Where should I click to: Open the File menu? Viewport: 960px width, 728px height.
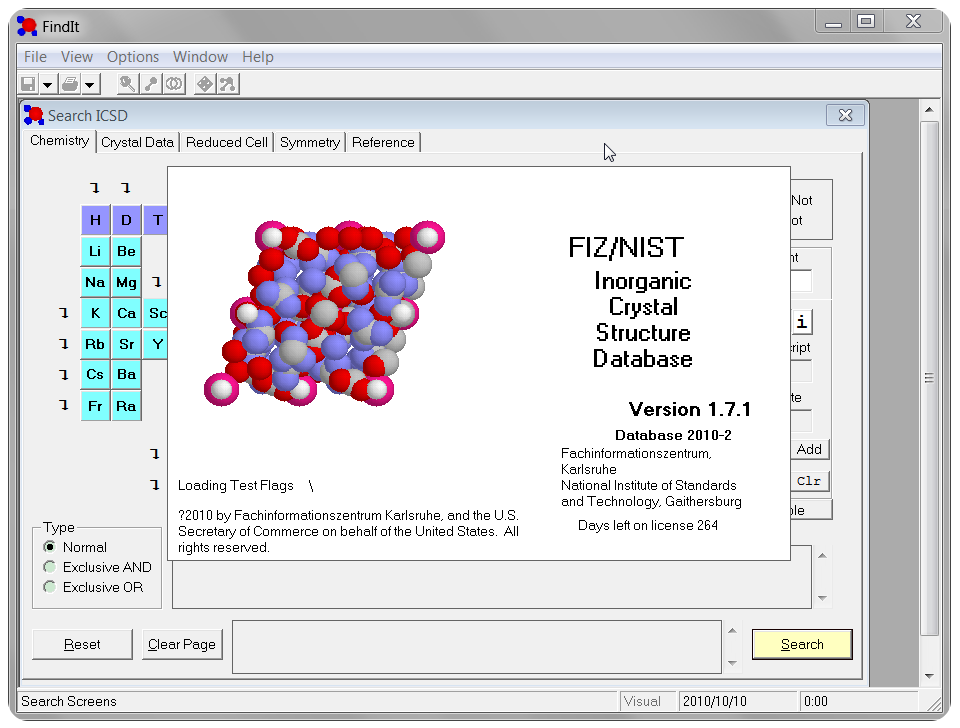coord(35,57)
